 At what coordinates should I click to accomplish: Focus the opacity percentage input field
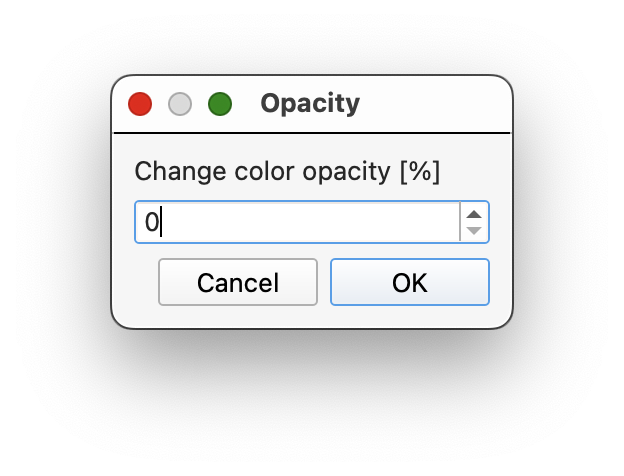coord(297,222)
